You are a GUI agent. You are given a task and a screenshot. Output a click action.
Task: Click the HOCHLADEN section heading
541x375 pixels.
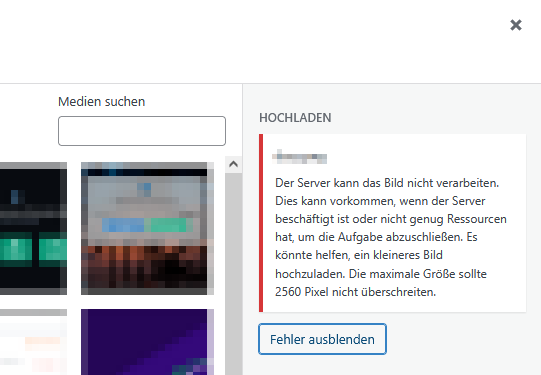295,118
